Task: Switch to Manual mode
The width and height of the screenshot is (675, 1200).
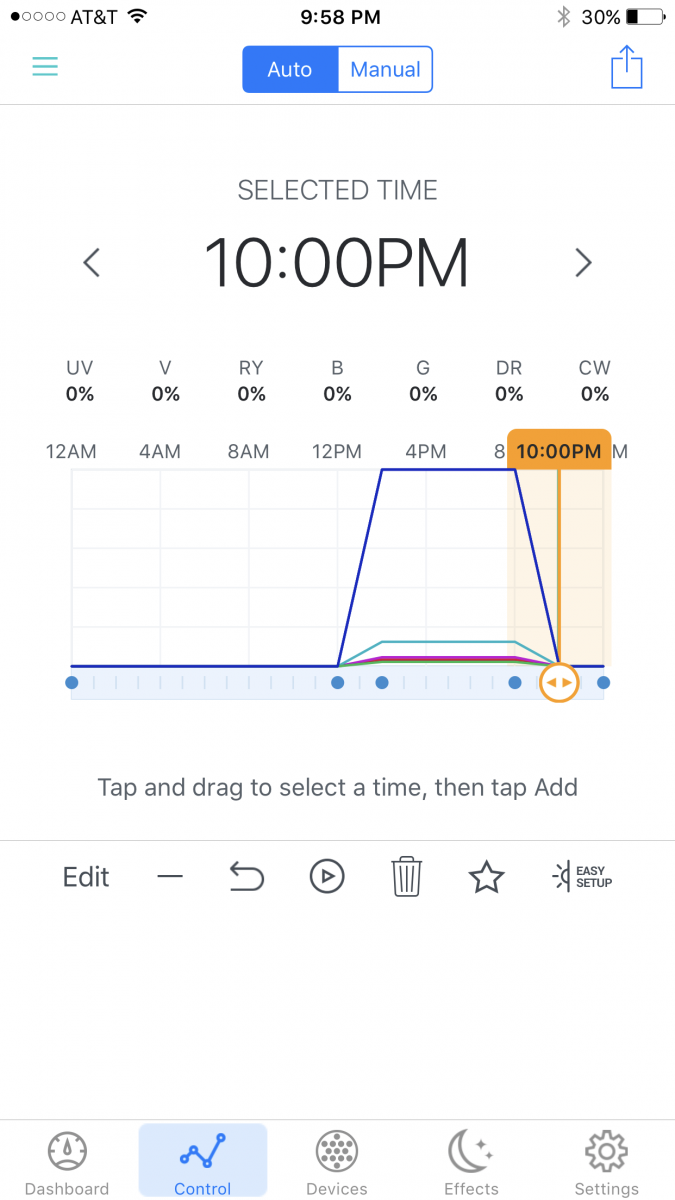Action: point(385,70)
